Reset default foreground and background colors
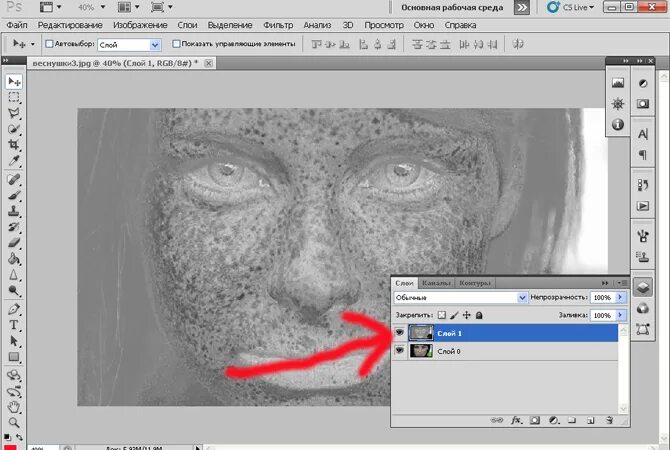The width and height of the screenshot is (670, 450). [7, 437]
